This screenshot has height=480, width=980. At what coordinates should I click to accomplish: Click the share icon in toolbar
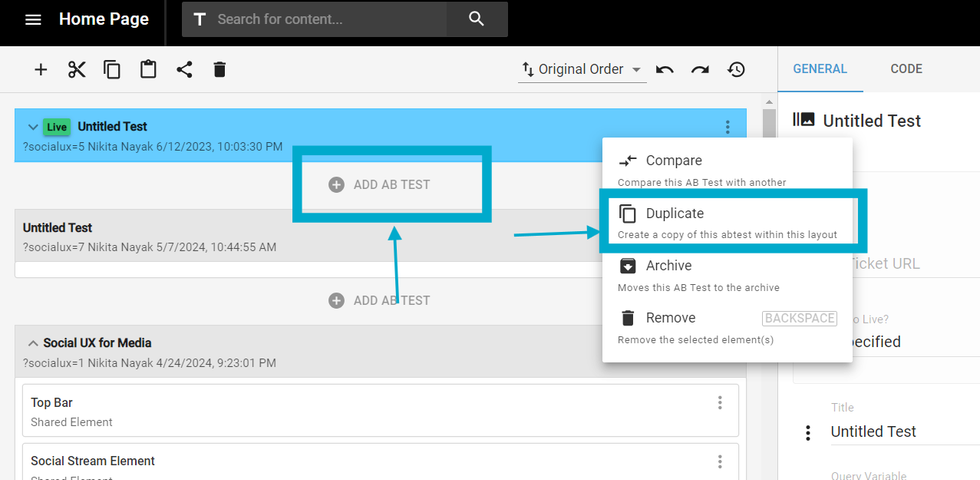coord(184,70)
